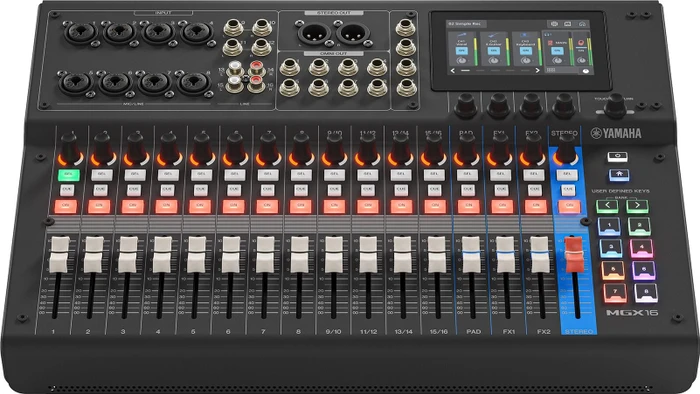Touch the channel 11/12 gain knob
The width and height of the screenshot is (700, 394).
(368, 149)
